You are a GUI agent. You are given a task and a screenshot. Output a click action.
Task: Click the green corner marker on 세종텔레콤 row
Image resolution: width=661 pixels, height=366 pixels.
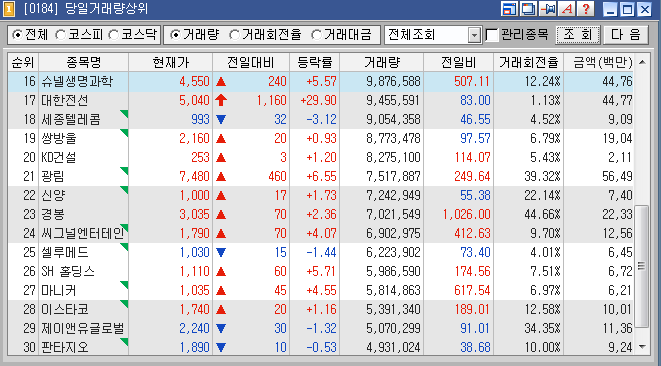coord(124,114)
